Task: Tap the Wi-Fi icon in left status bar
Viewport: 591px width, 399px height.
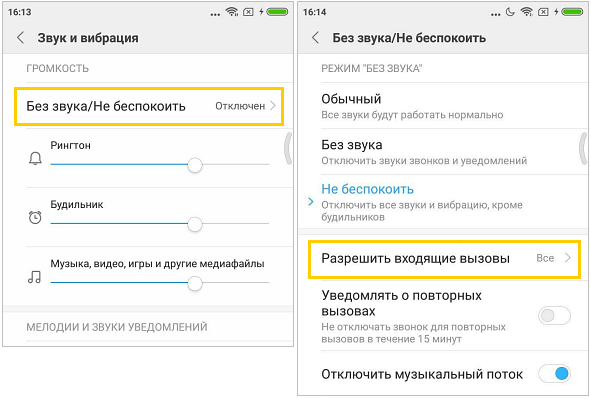Action: (231, 12)
